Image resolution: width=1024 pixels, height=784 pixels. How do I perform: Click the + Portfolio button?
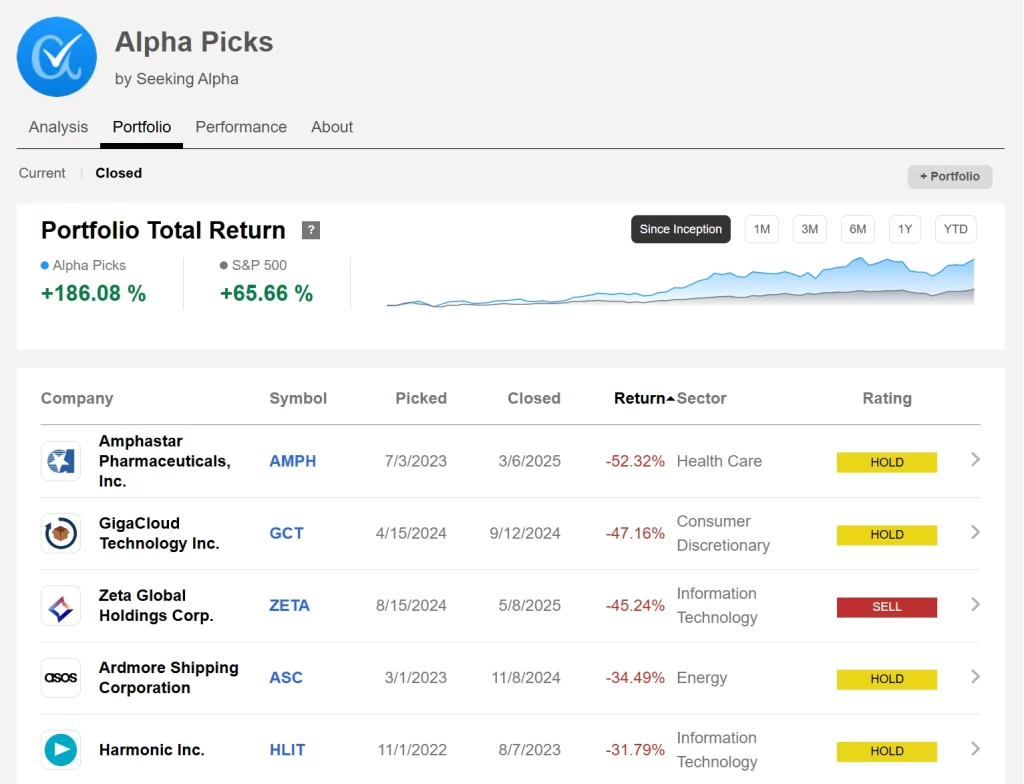(949, 176)
